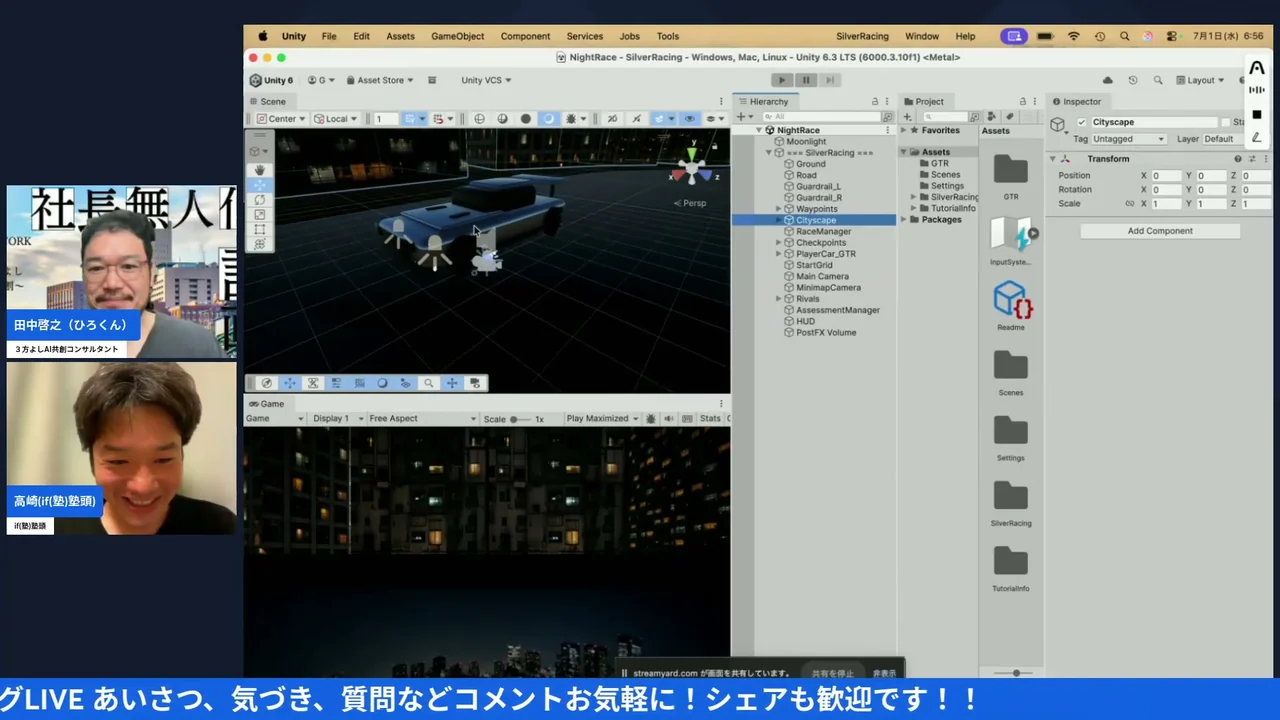This screenshot has height=720, width=1280.
Task: Open the Tag dropdown showing Untagged
Action: [1128, 139]
